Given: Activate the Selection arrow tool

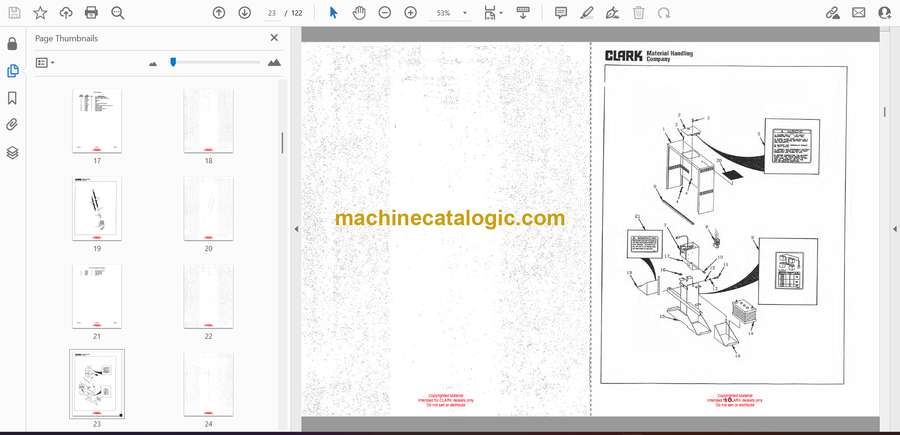Looking at the screenshot, I should (333, 13).
